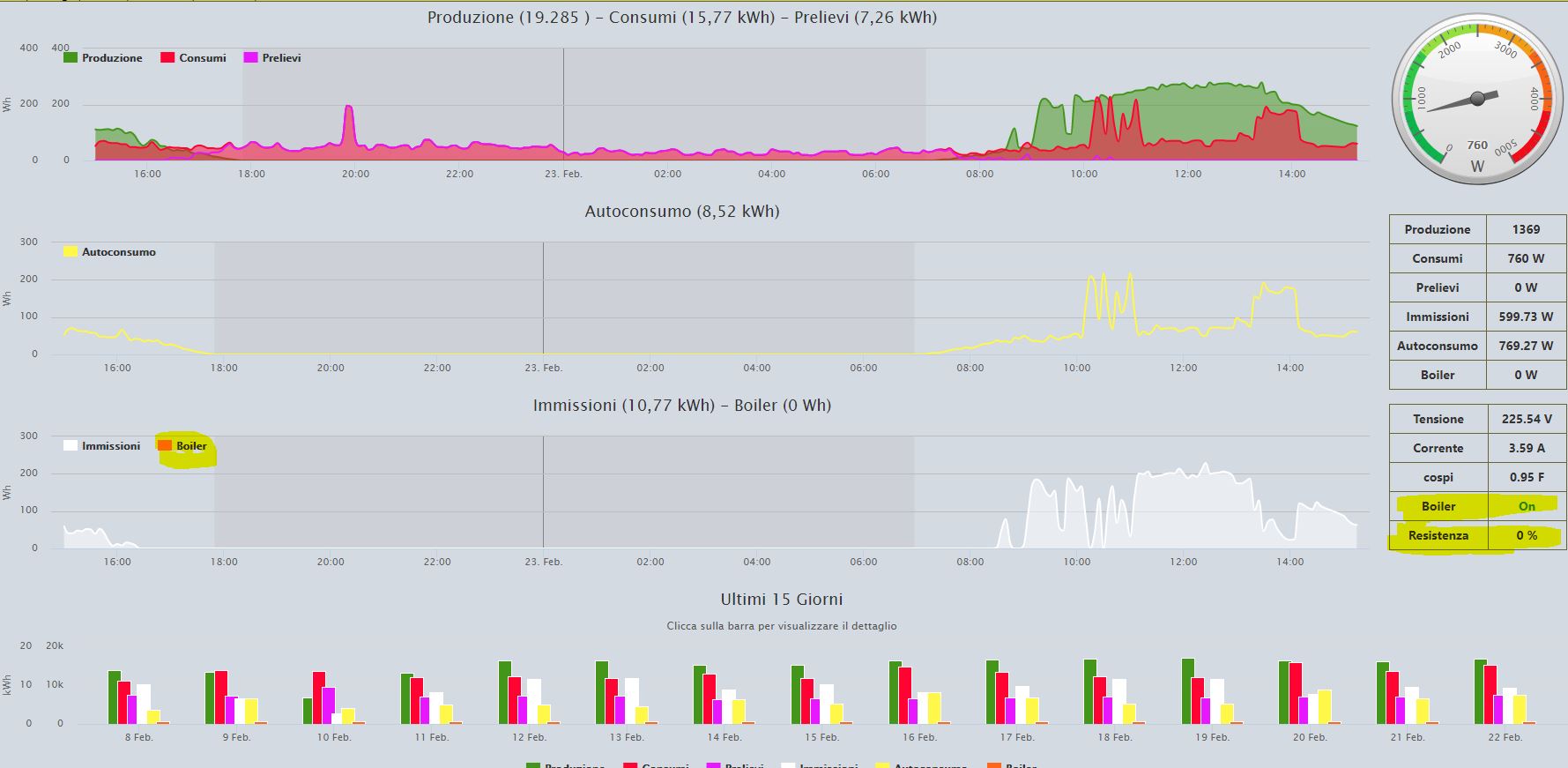Screen dimensions: 1568x768
Task: Toggle the Immissioni legend entry in third chart
Action: pyautogui.click(x=101, y=445)
